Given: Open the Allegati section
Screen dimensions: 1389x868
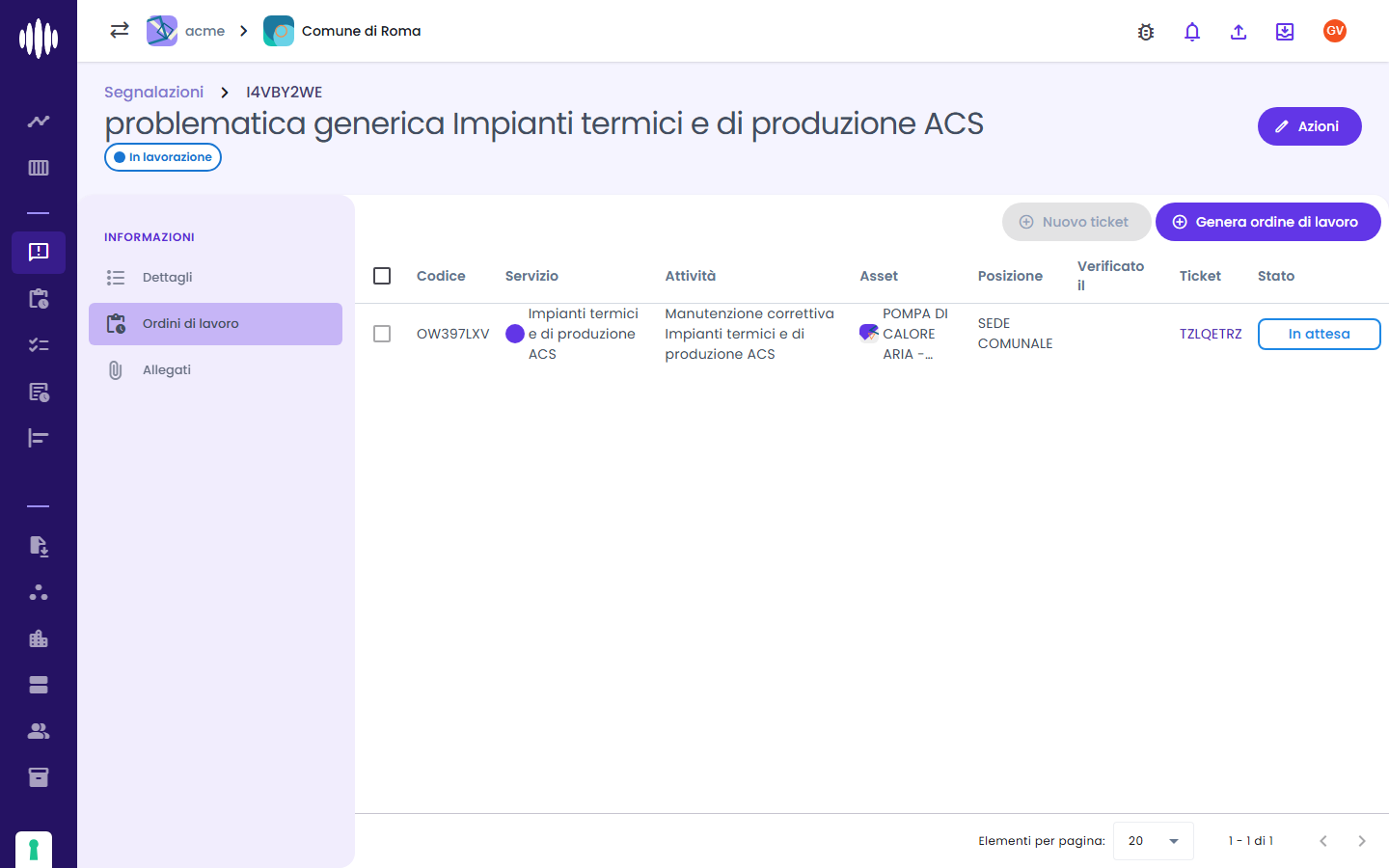Looking at the screenshot, I should pyautogui.click(x=215, y=370).
